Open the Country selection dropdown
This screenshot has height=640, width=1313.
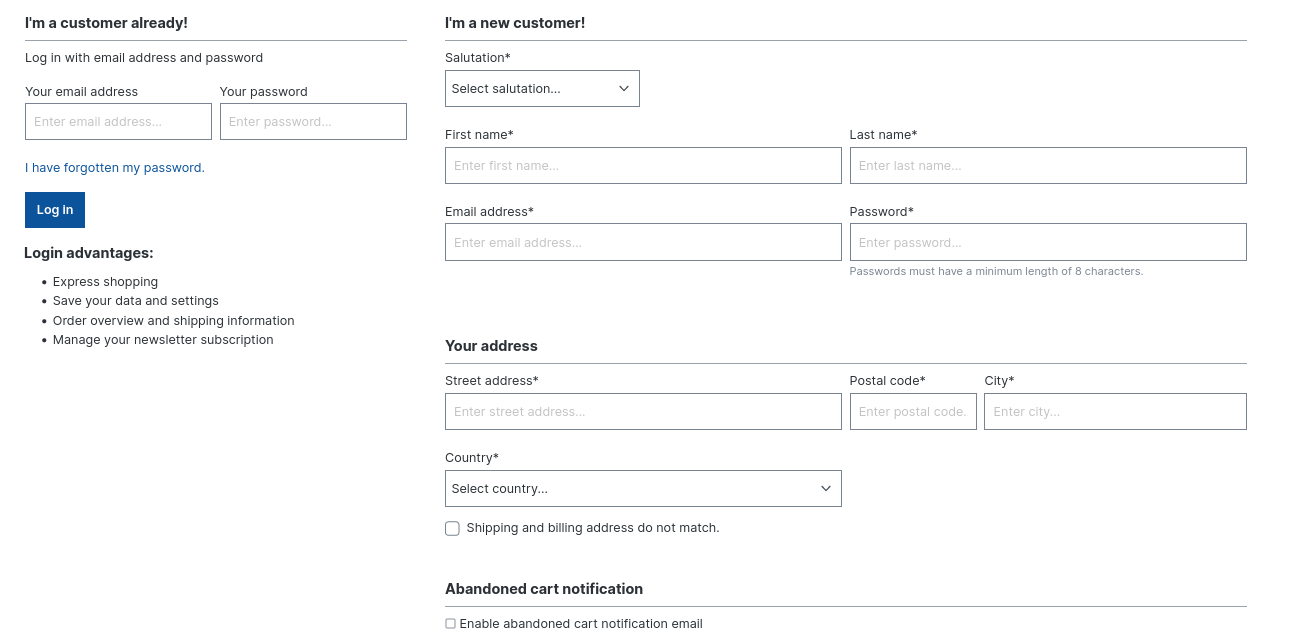(643, 488)
